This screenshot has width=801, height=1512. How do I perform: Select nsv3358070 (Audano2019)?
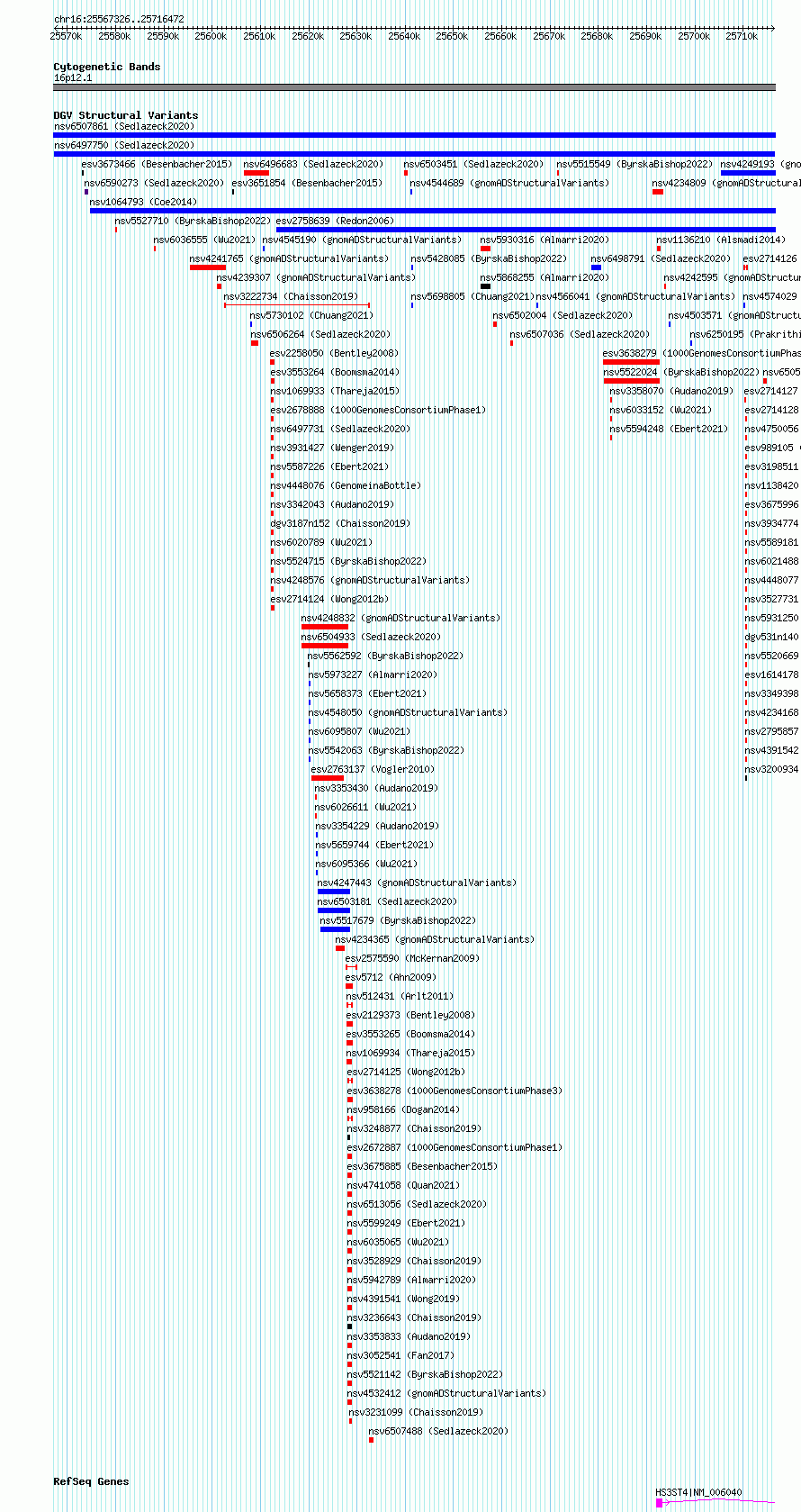pyautogui.click(x=671, y=391)
